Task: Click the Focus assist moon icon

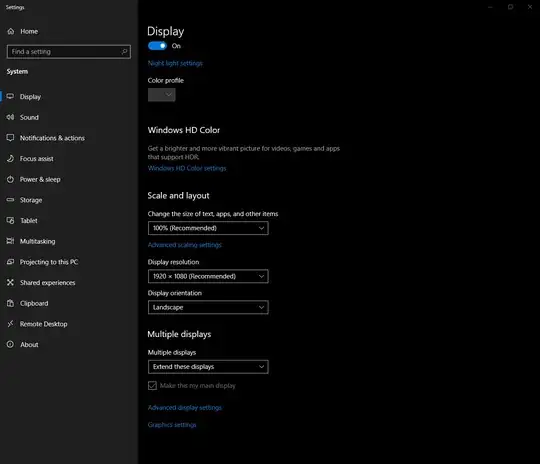Action: pos(10,158)
